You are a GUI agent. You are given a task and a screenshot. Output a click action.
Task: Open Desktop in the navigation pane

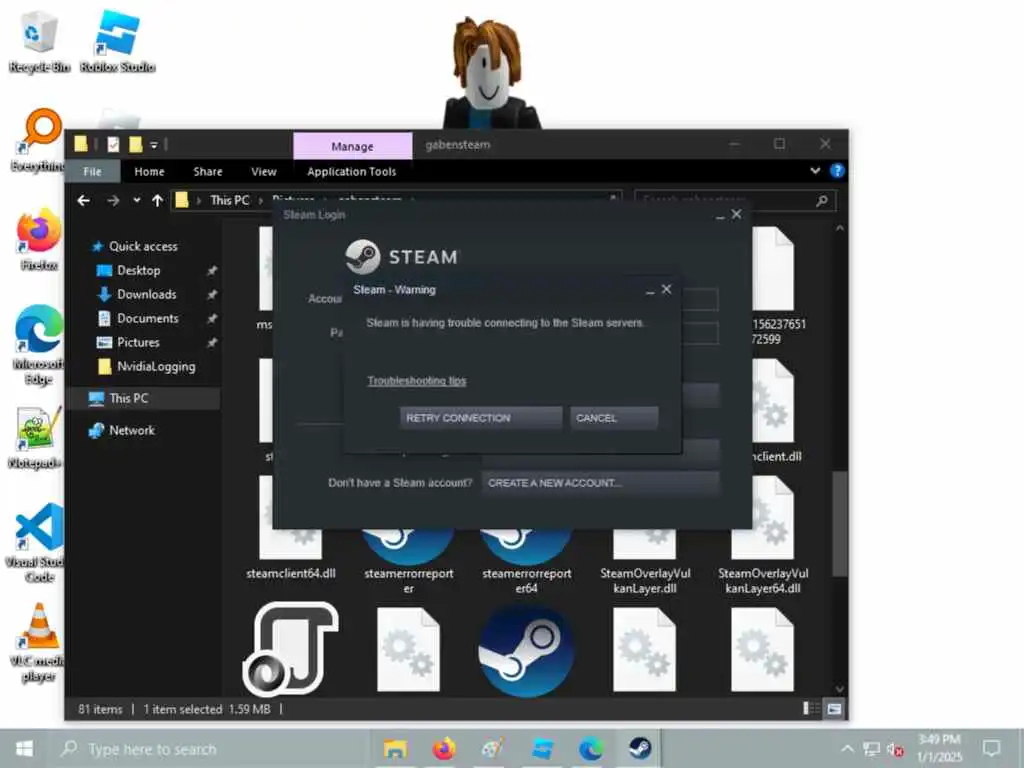click(138, 270)
